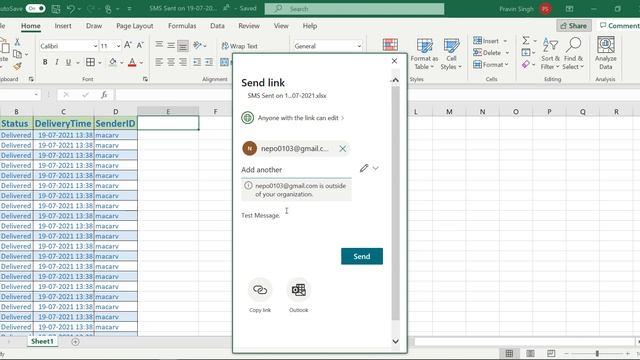640x360 pixels.
Task: Open the Font settings dialog launcher
Action: click(145, 79)
